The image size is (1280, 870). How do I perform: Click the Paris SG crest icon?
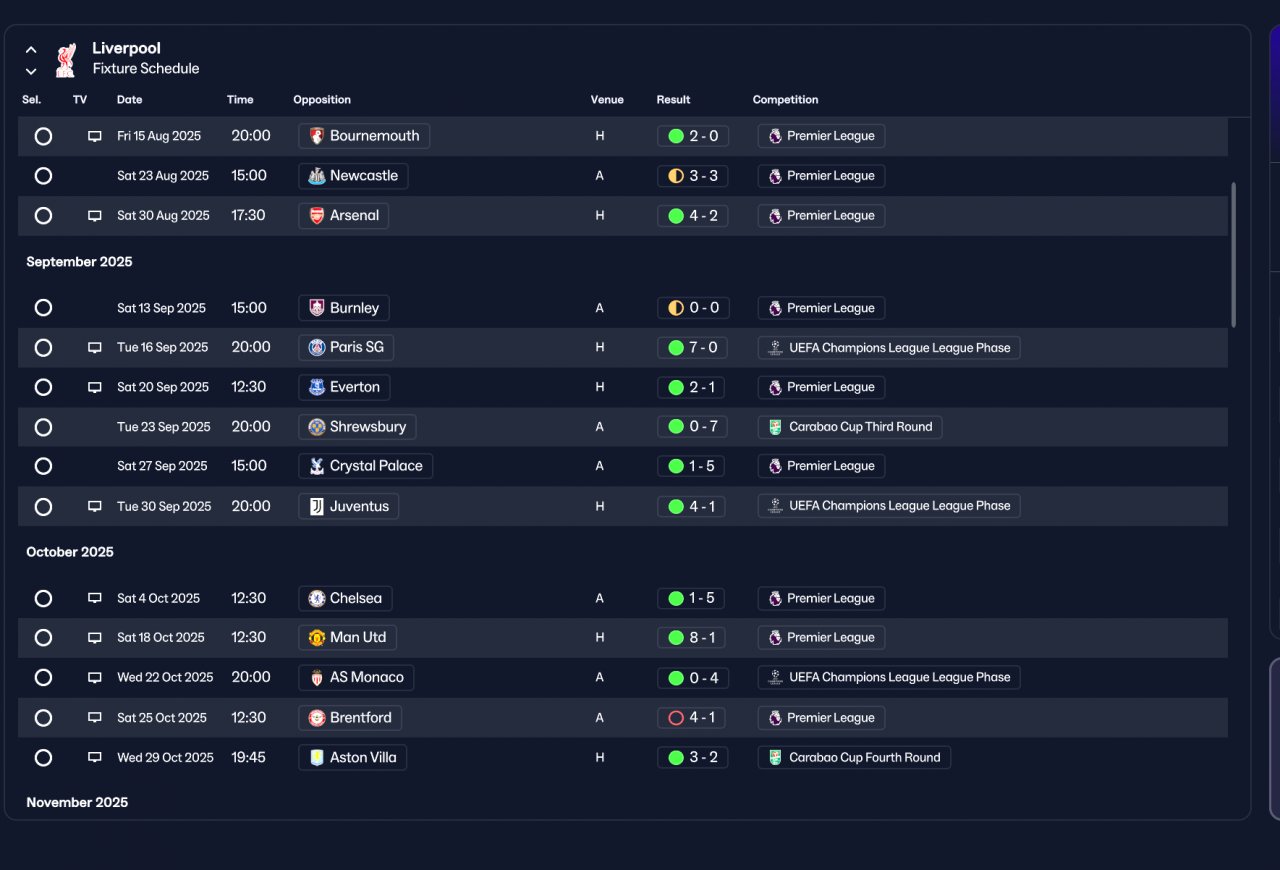[x=316, y=347]
